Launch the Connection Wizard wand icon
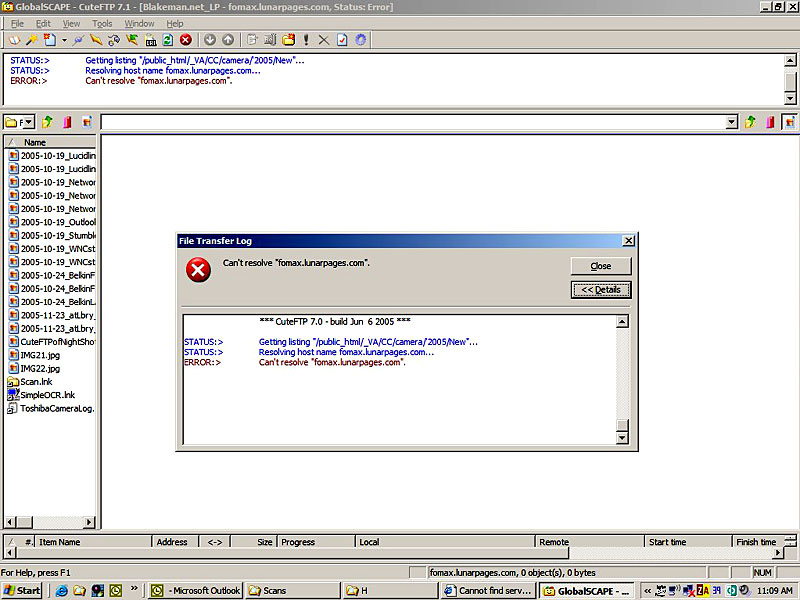This screenshot has height=600, width=800. 31,40
